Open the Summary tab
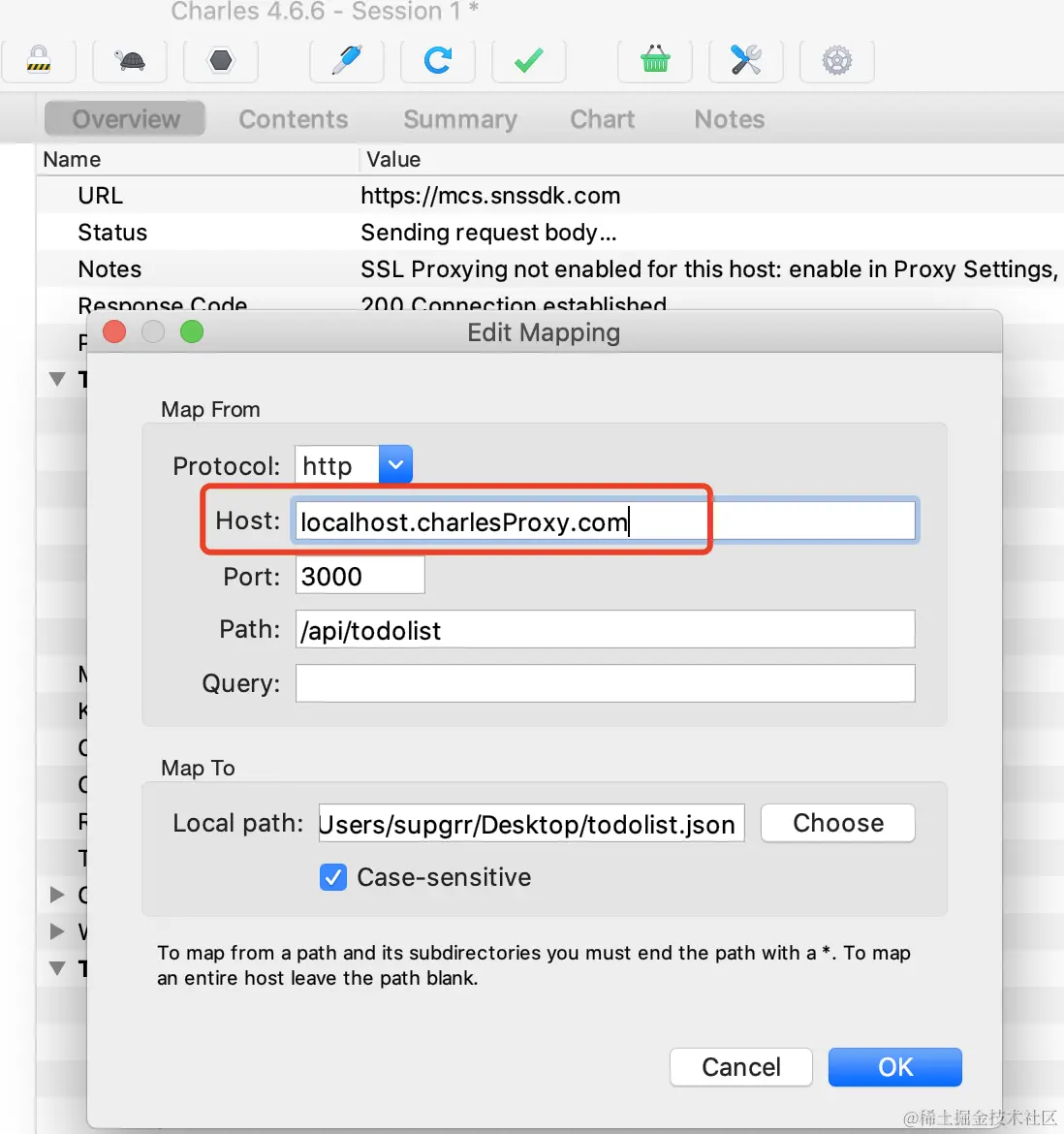Screen dimensions: 1064x1134 click(460, 119)
